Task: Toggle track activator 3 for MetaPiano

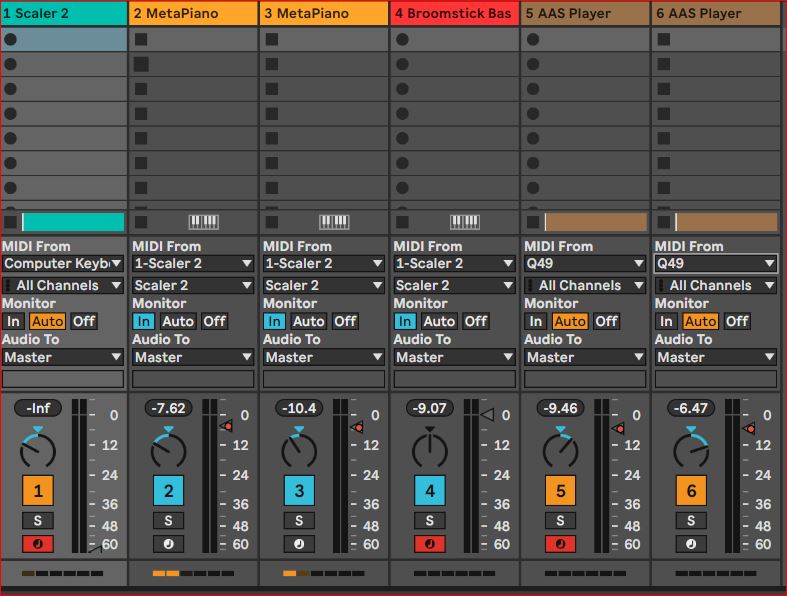Action: (x=299, y=491)
